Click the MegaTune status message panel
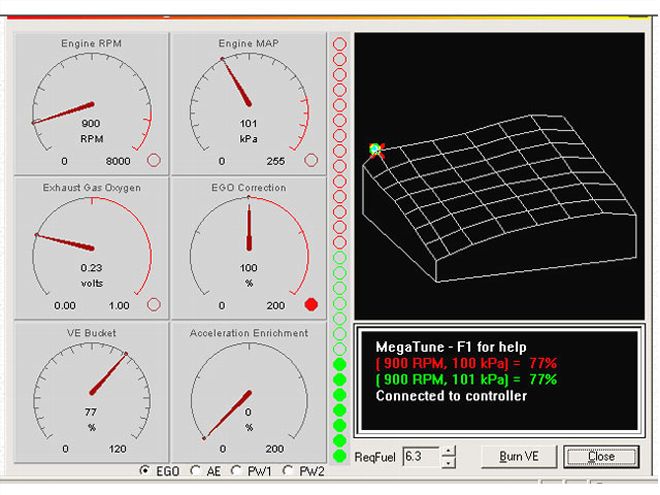The width and height of the screenshot is (660, 495). 499,381
